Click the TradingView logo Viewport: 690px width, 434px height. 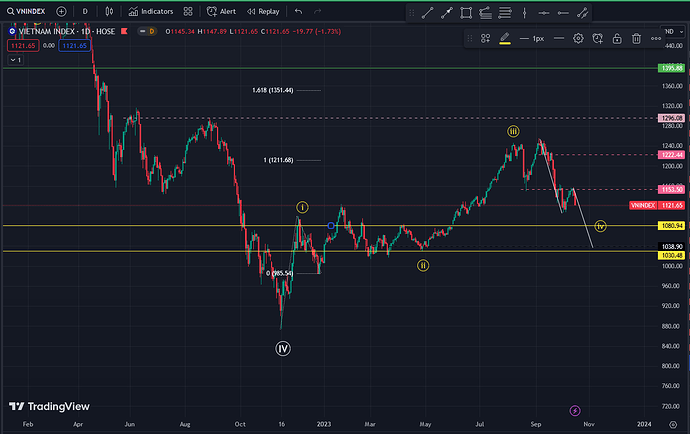point(49,406)
